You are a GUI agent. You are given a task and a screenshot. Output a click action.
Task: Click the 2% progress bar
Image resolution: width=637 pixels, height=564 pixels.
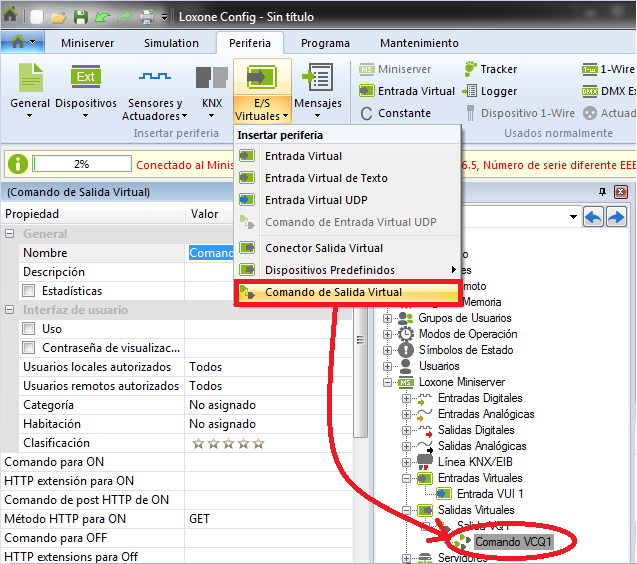82,164
